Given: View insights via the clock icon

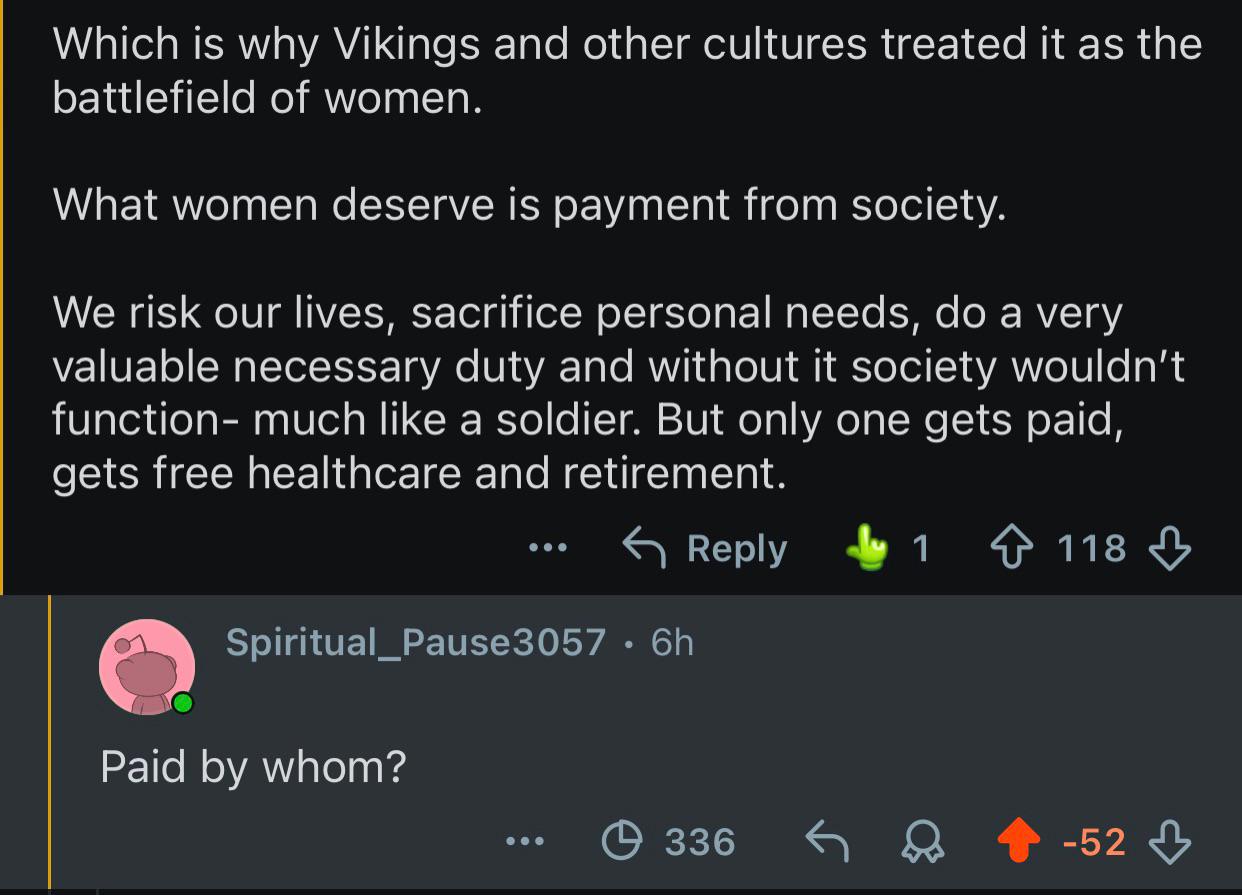Looking at the screenshot, I should click(622, 842).
